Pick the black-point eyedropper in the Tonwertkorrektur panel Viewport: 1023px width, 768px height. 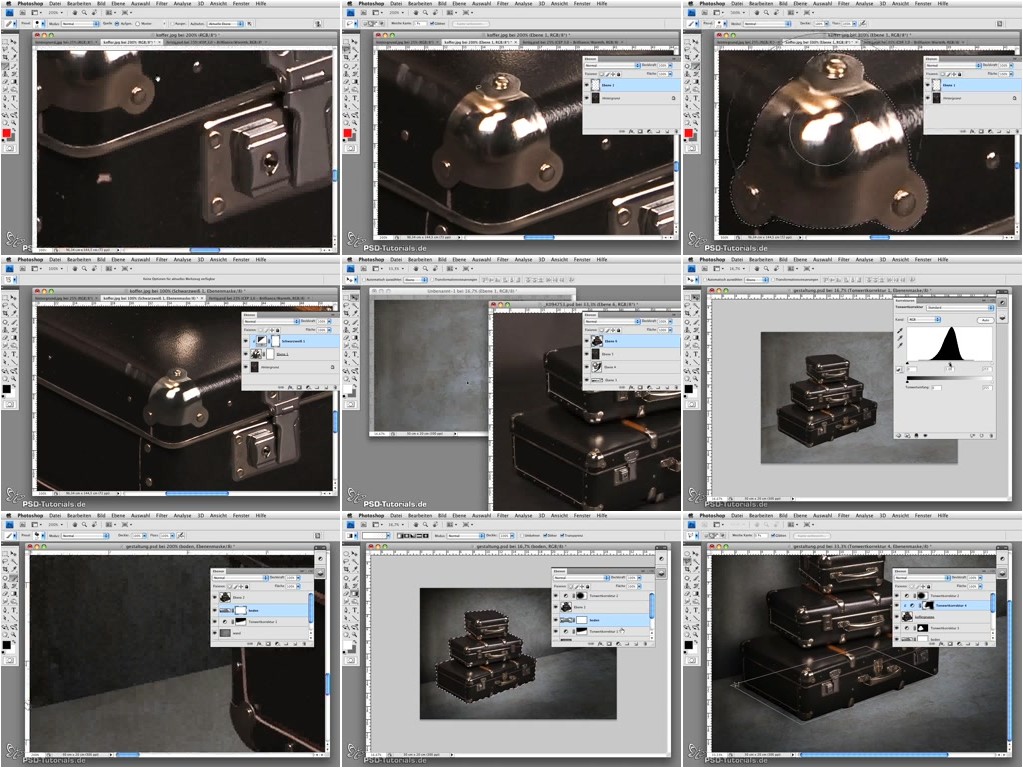tap(899, 332)
